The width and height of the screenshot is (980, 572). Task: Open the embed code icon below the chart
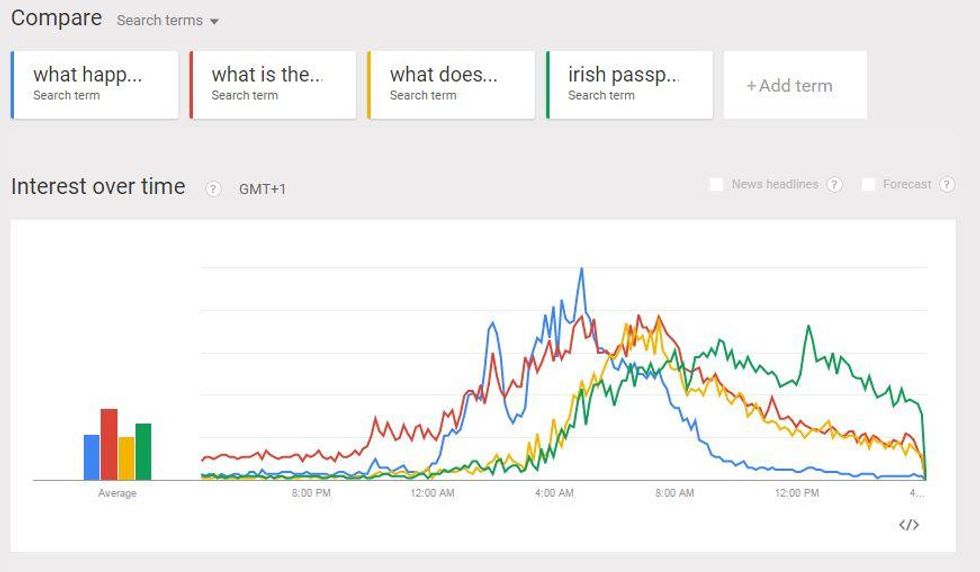click(908, 525)
